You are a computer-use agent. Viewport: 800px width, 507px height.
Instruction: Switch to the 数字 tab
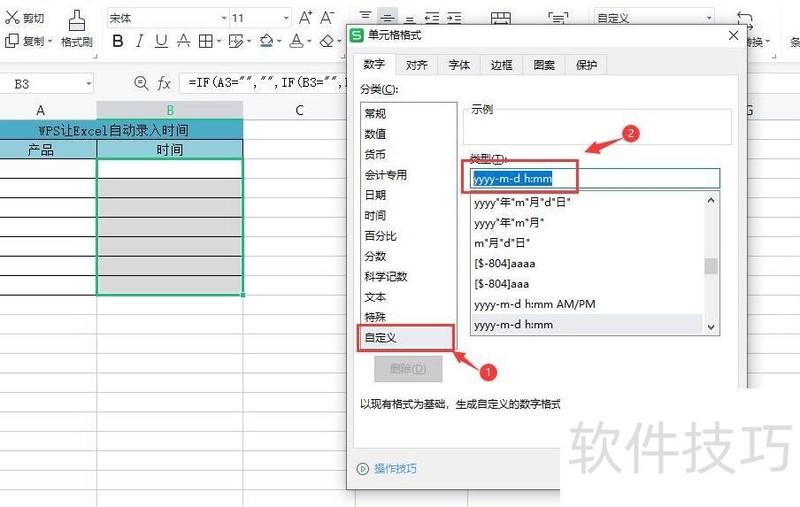tap(374, 64)
